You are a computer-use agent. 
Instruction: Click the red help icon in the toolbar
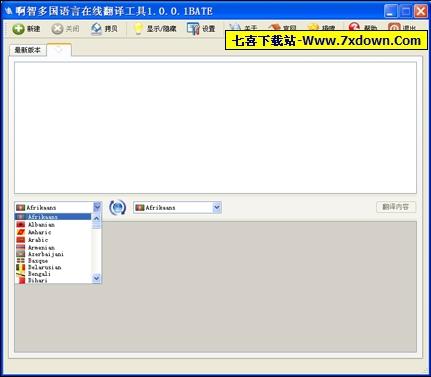click(354, 27)
